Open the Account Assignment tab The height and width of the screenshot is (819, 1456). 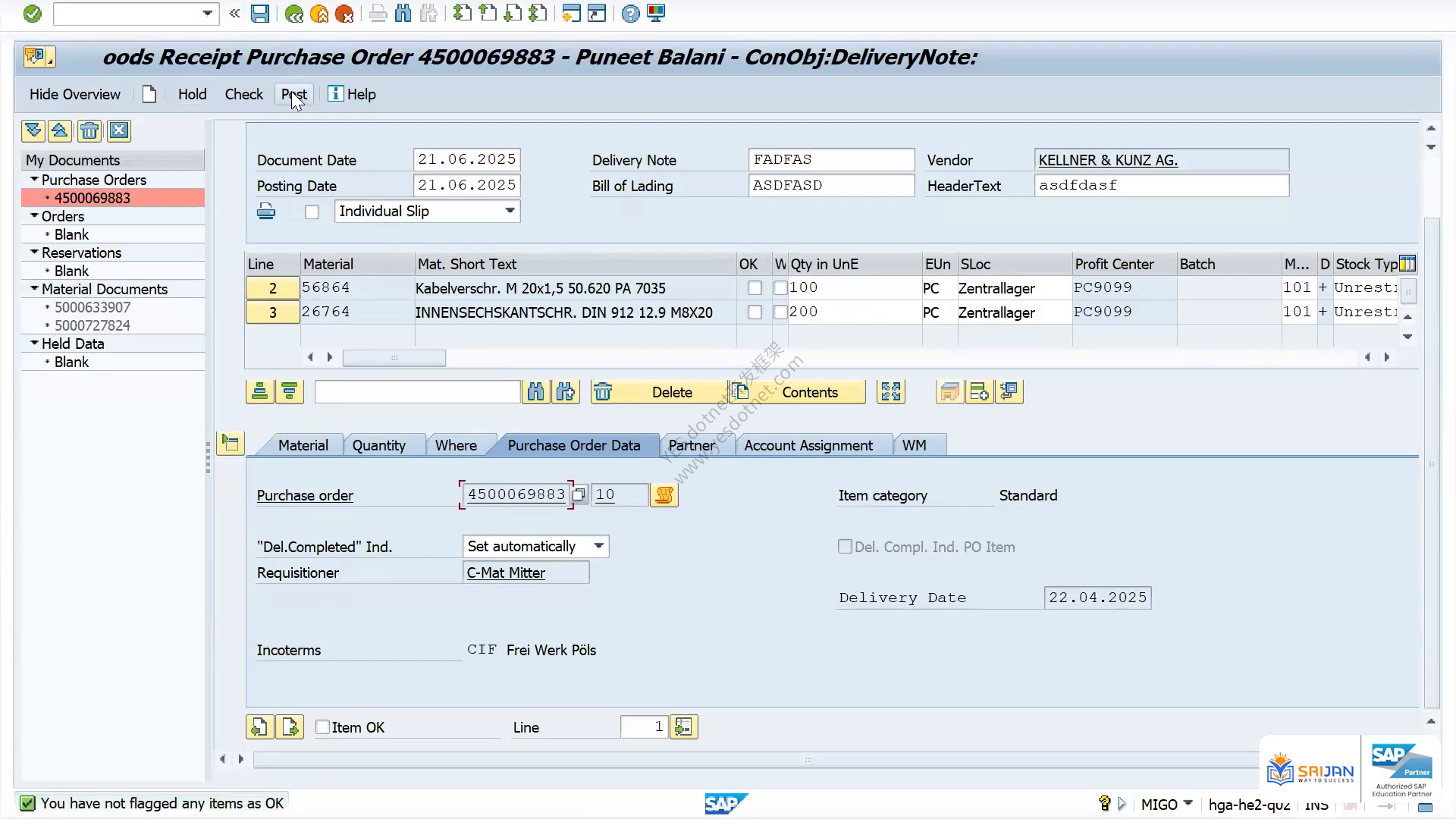tap(808, 445)
